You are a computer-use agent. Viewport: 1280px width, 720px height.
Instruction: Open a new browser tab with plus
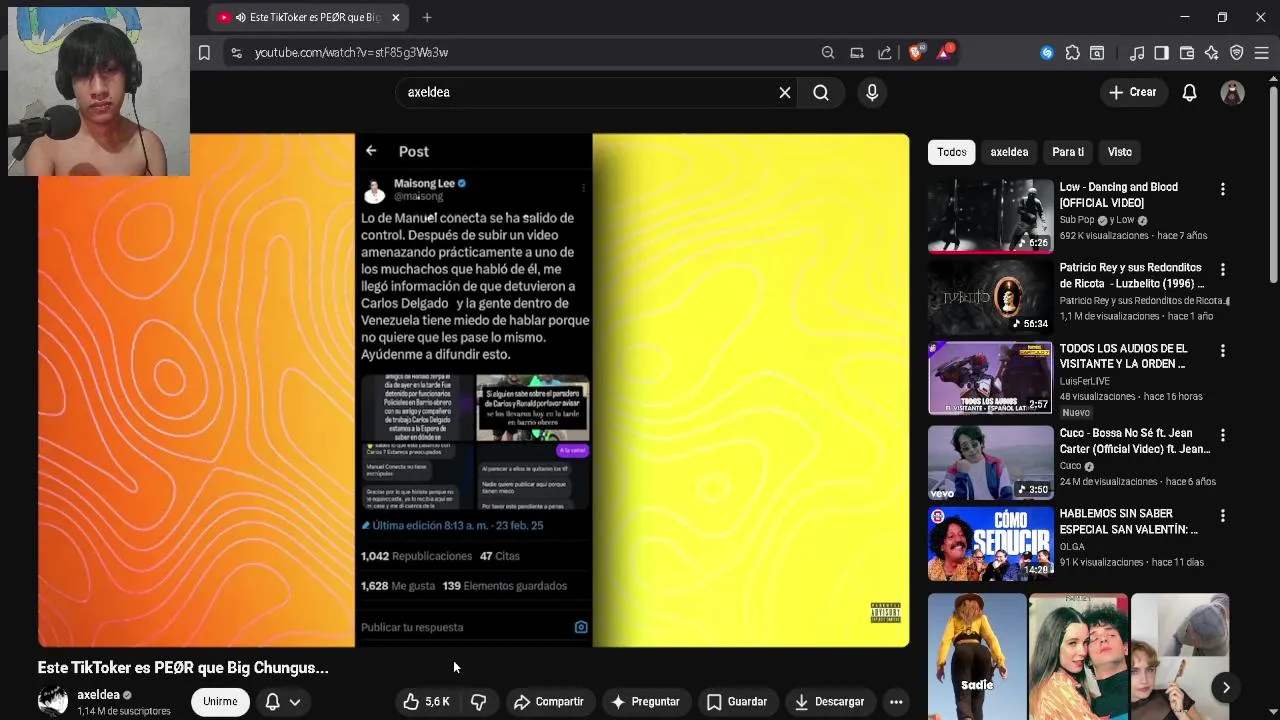tap(427, 17)
